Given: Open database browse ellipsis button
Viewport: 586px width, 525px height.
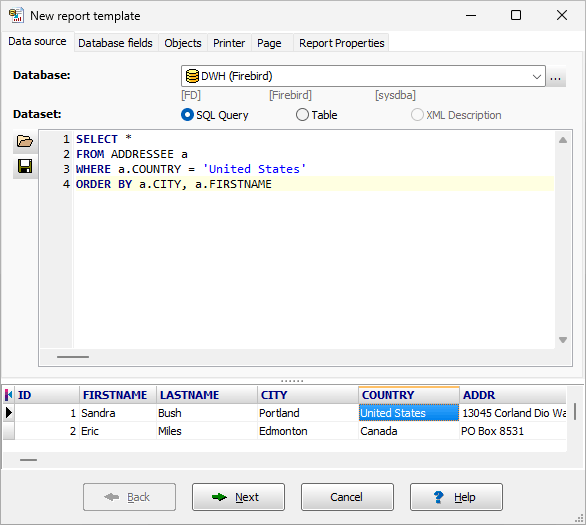Looking at the screenshot, I should click(556, 77).
